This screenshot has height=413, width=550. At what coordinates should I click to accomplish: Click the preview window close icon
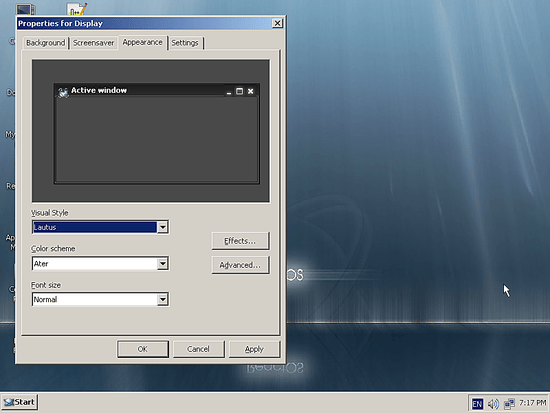(250, 91)
